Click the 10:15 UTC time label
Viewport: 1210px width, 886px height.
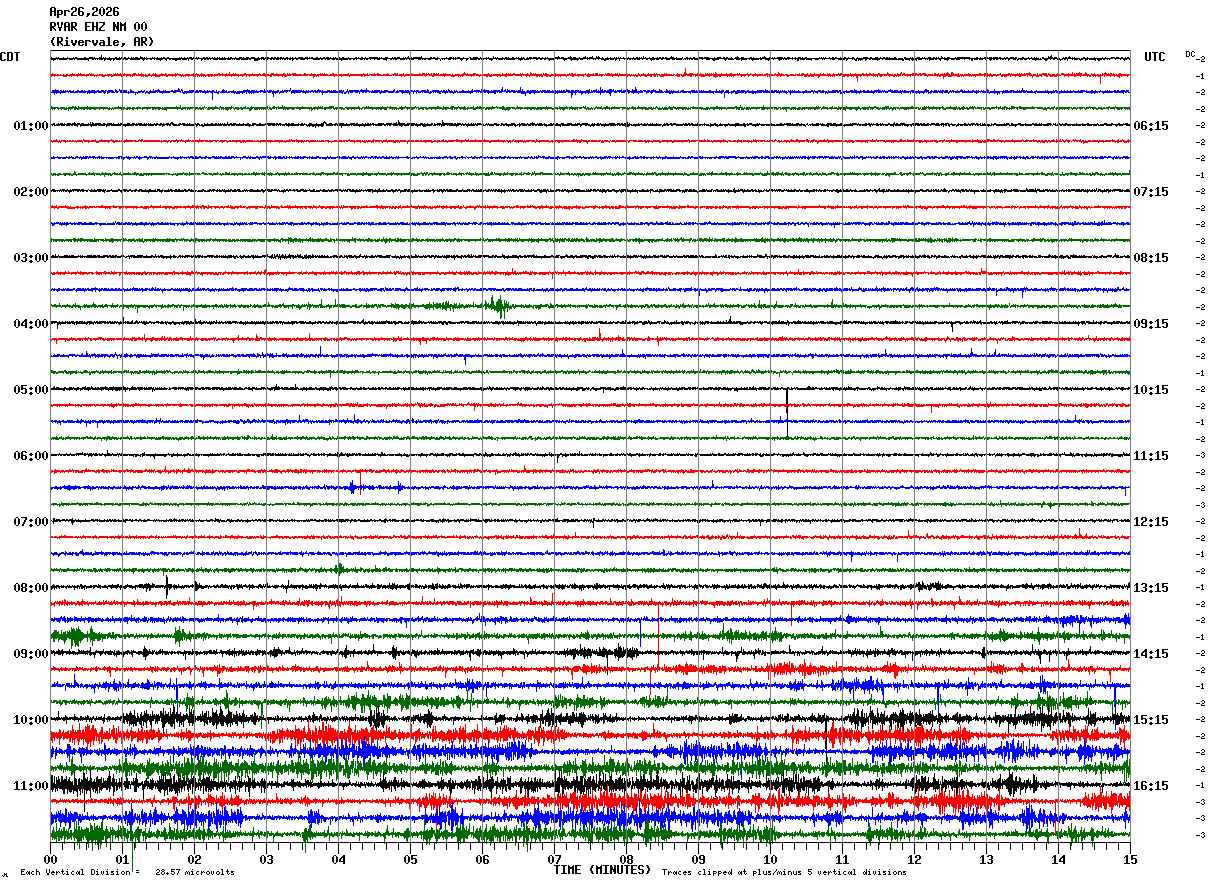[1151, 390]
